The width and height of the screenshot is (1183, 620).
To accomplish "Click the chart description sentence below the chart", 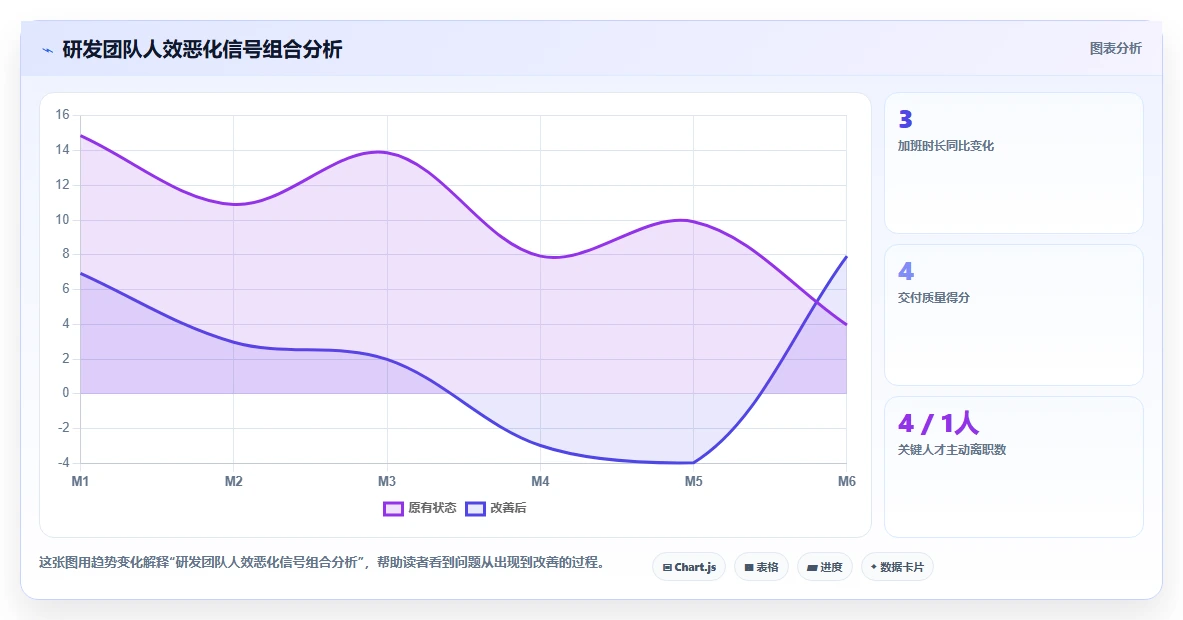I will 322,563.
